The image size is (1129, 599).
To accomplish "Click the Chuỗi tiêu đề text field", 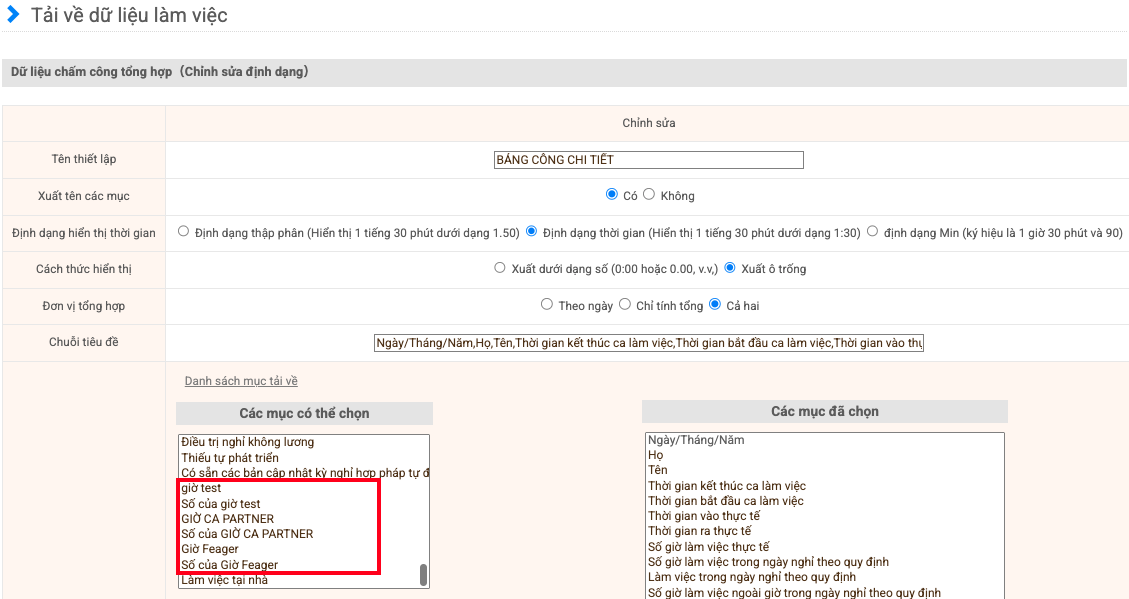I will point(648,343).
